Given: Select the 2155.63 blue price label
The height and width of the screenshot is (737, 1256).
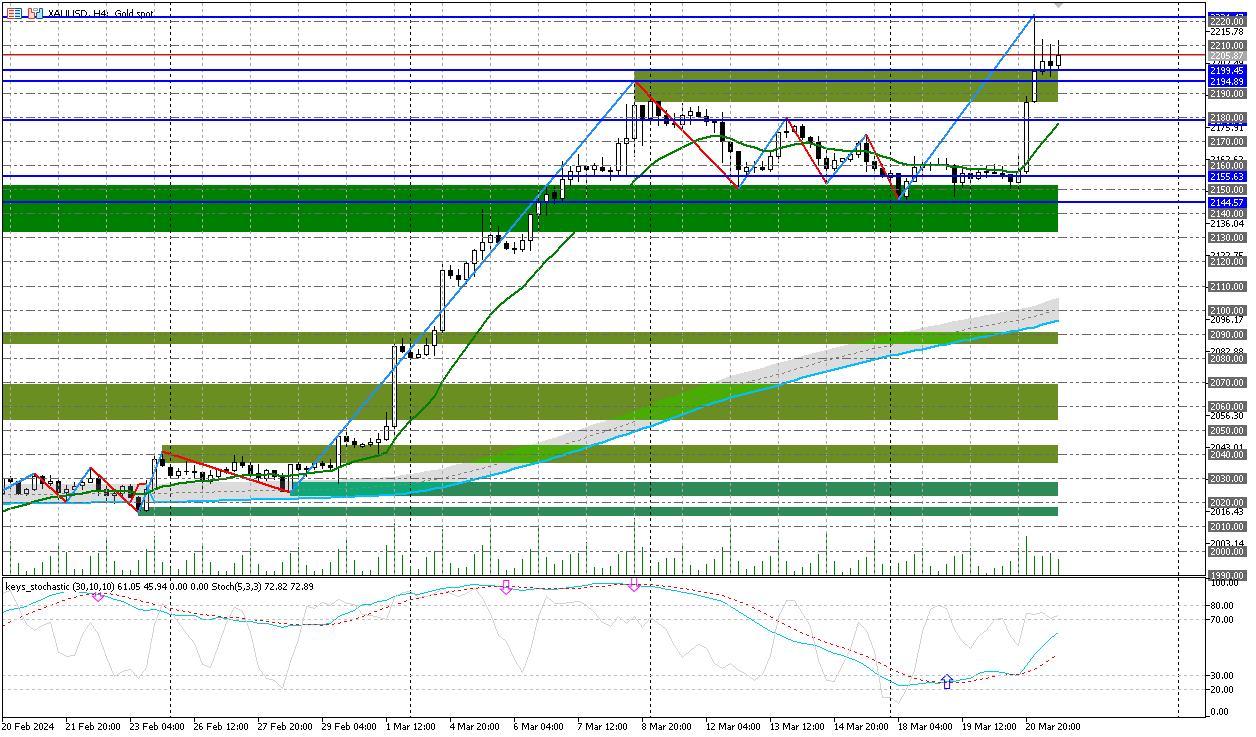Looking at the screenshot, I should coord(1226,177).
